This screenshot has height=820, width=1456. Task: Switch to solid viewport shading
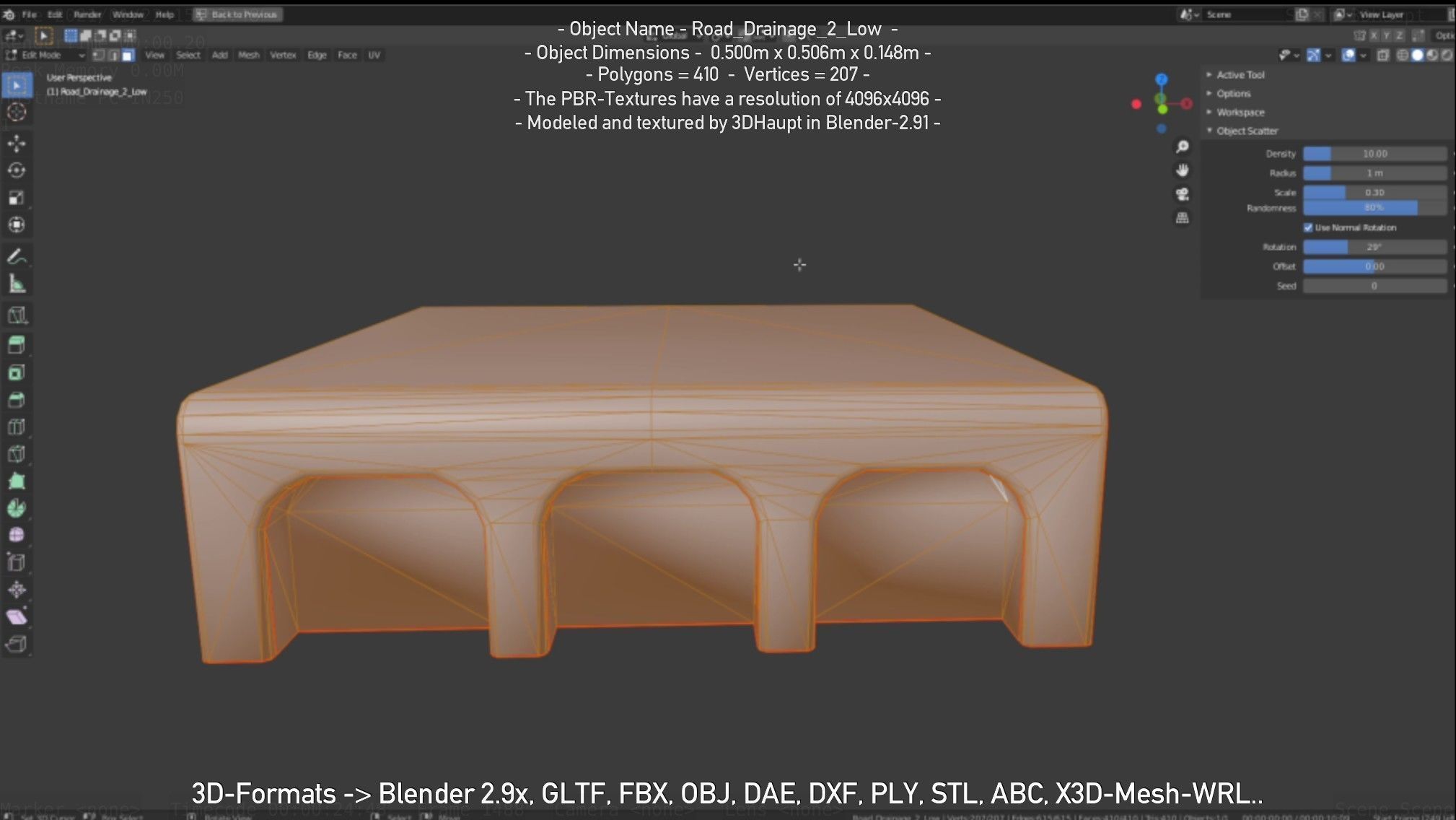tap(1417, 55)
